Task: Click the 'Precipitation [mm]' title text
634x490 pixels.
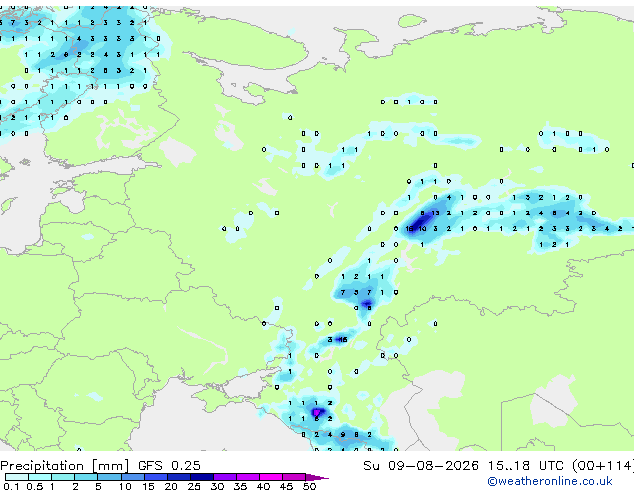Action: point(65,466)
